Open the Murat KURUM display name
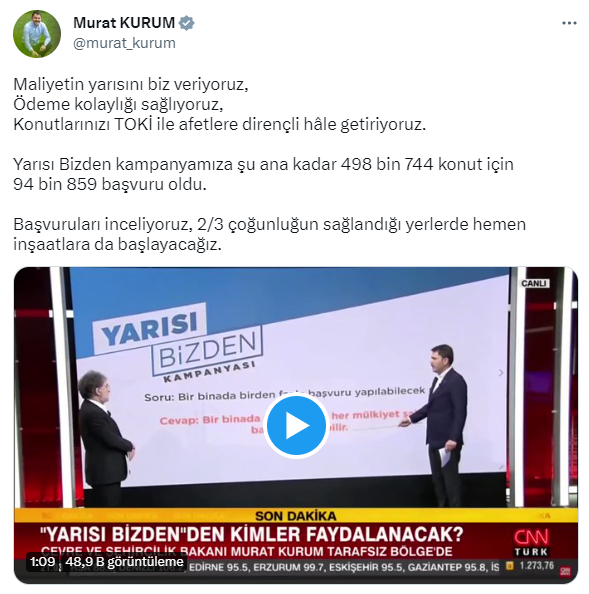Screen dimensions: 589x594 (124, 23)
